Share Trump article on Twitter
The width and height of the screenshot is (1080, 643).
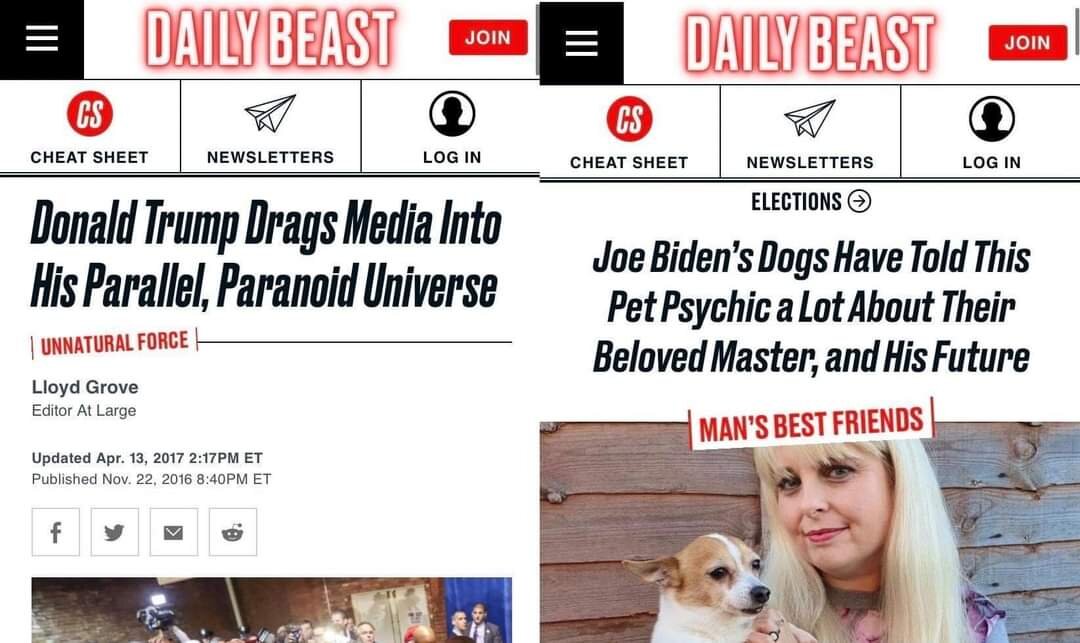coord(114,532)
